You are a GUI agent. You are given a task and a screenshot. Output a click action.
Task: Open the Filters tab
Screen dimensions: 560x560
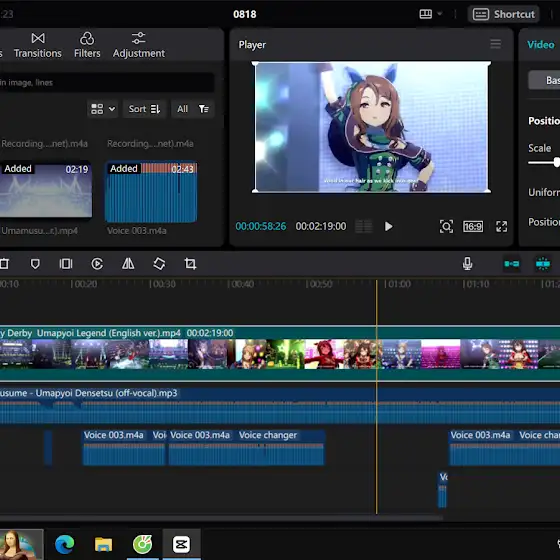click(87, 45)
